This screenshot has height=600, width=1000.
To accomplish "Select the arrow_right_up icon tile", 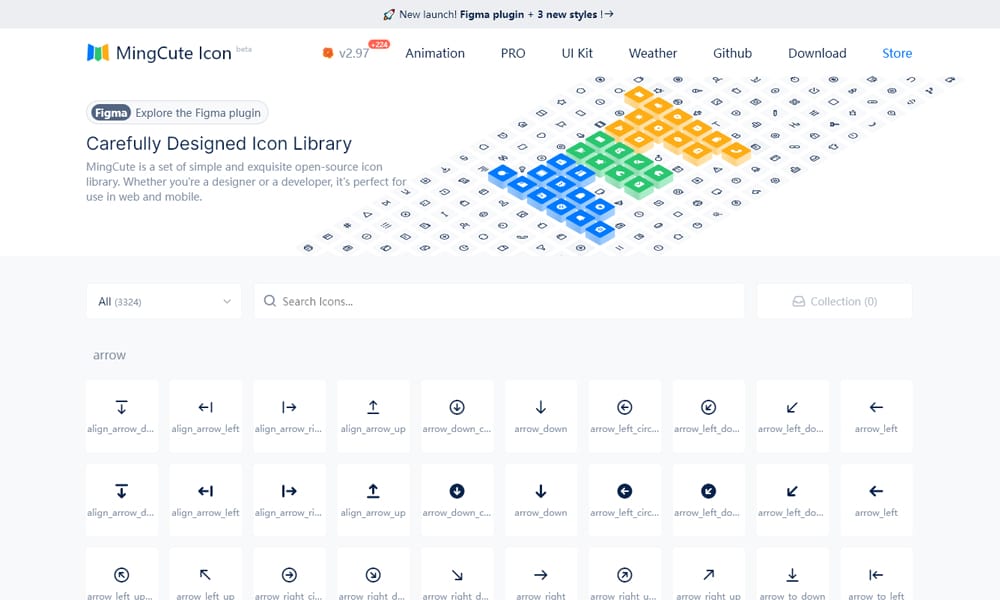I will pos(708,574).
